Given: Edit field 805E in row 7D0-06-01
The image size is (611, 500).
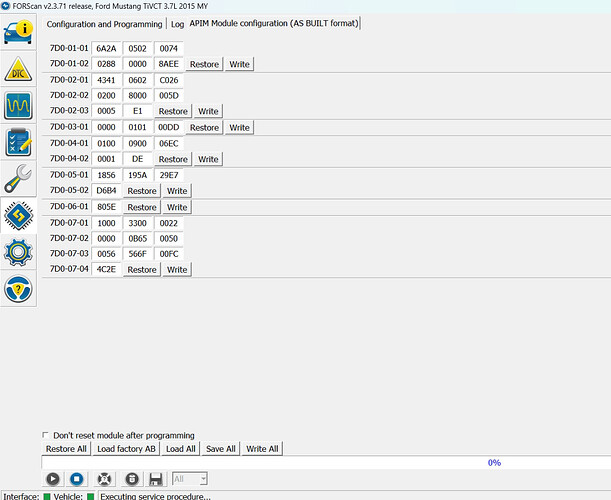Looking at the screenshot, I should [x=106, y=207].
